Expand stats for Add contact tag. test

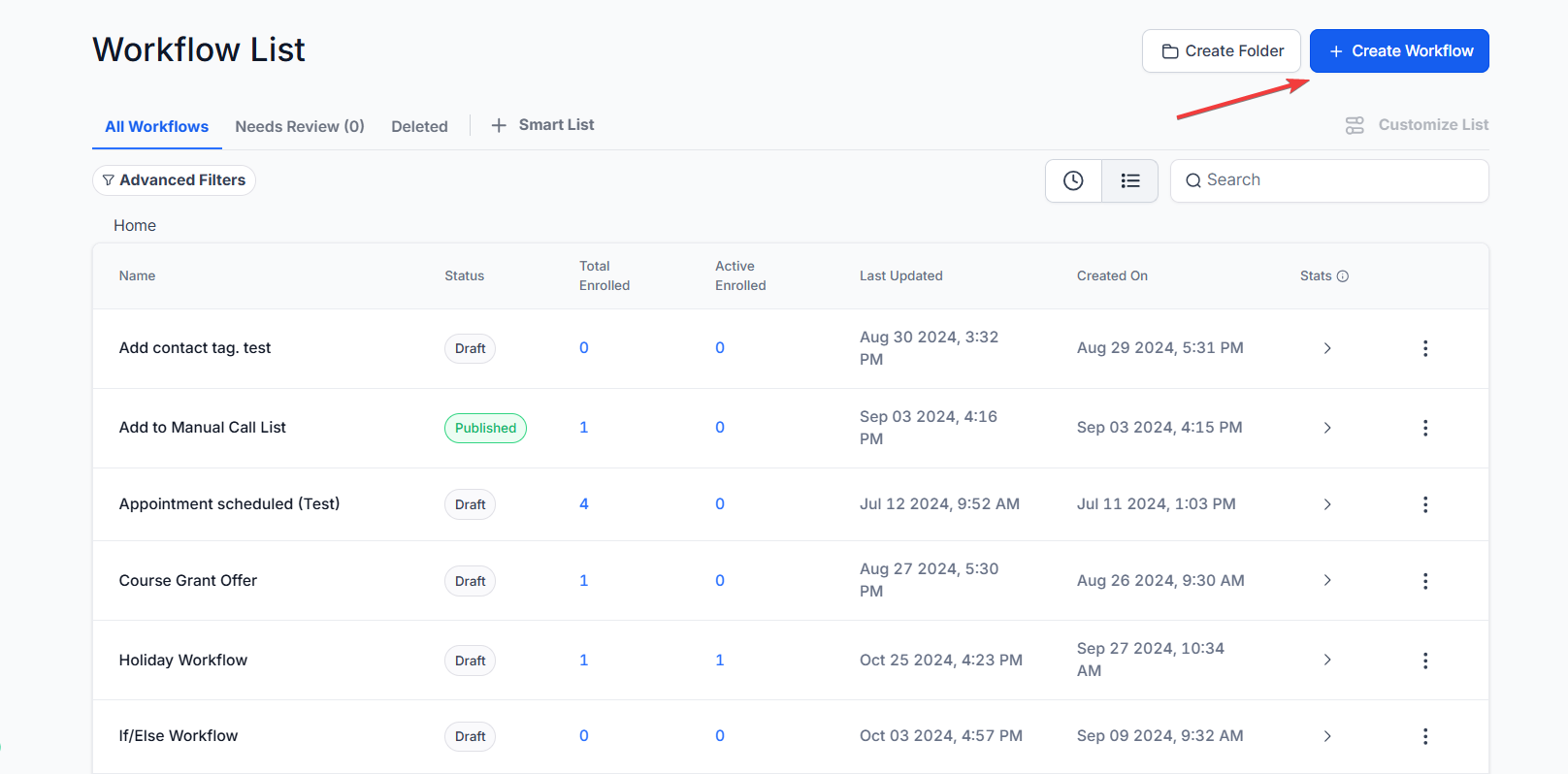[1327, 348]
